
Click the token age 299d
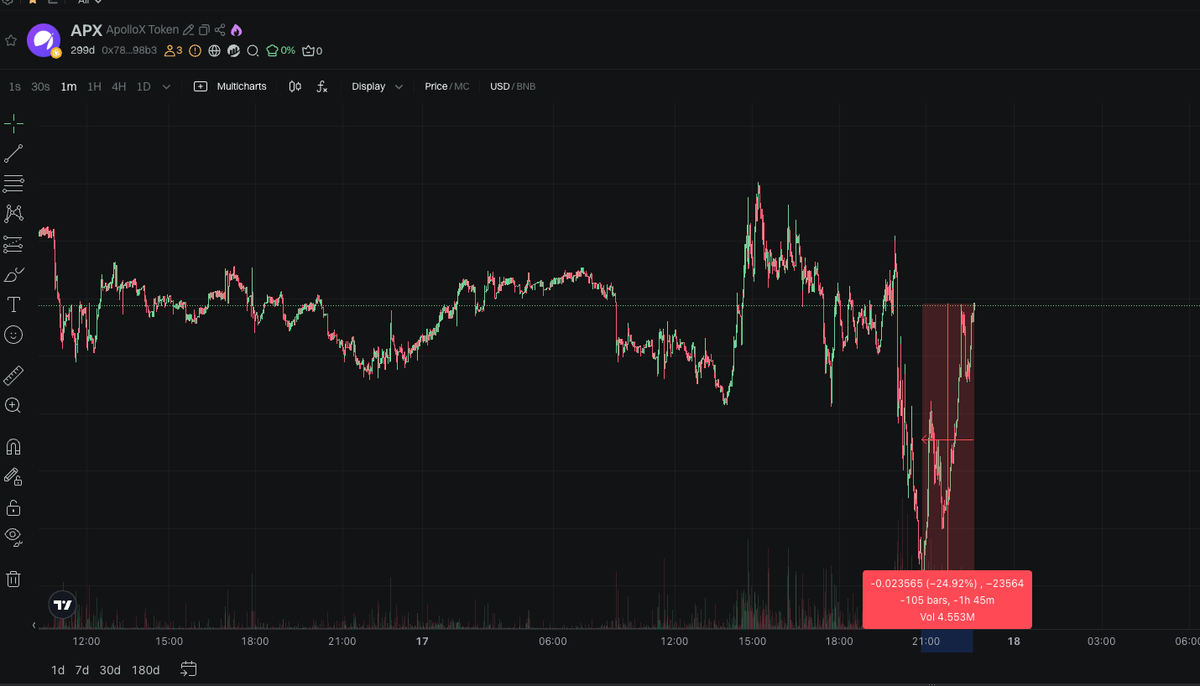click(82, 50)
